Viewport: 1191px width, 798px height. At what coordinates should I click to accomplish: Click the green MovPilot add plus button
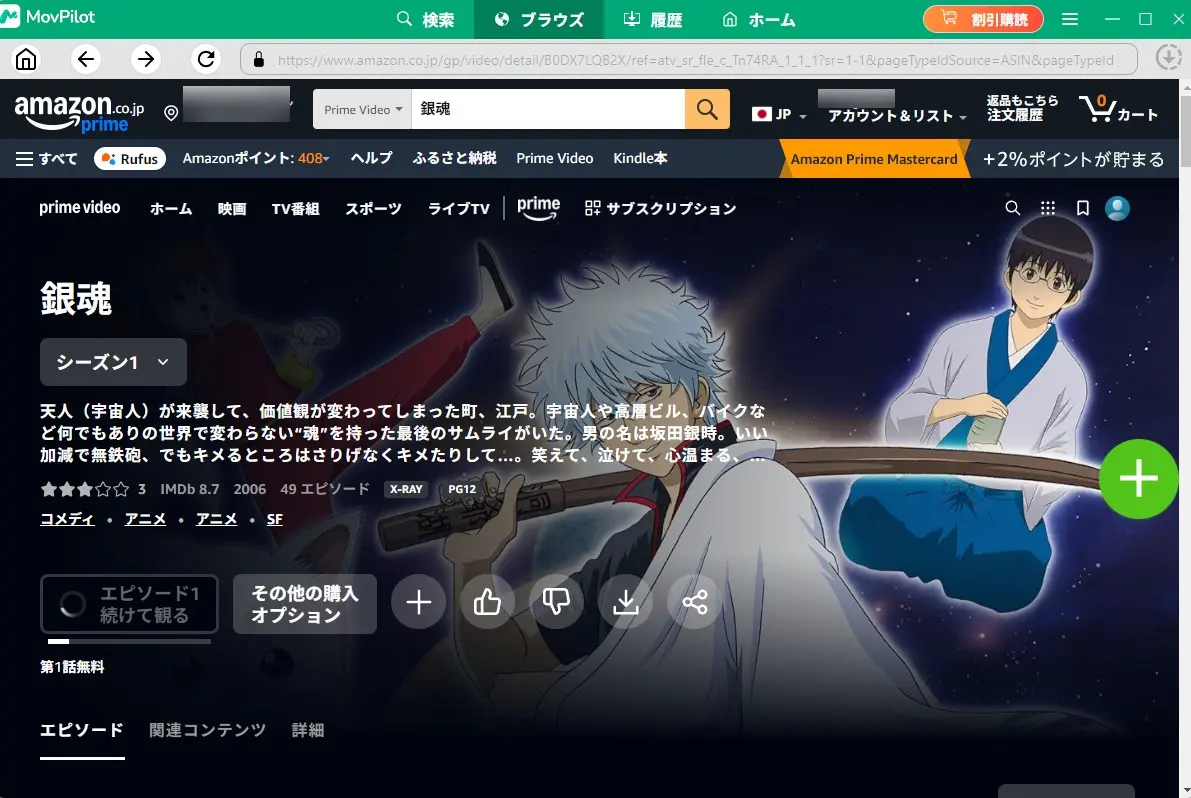(x=1138, y=479)
